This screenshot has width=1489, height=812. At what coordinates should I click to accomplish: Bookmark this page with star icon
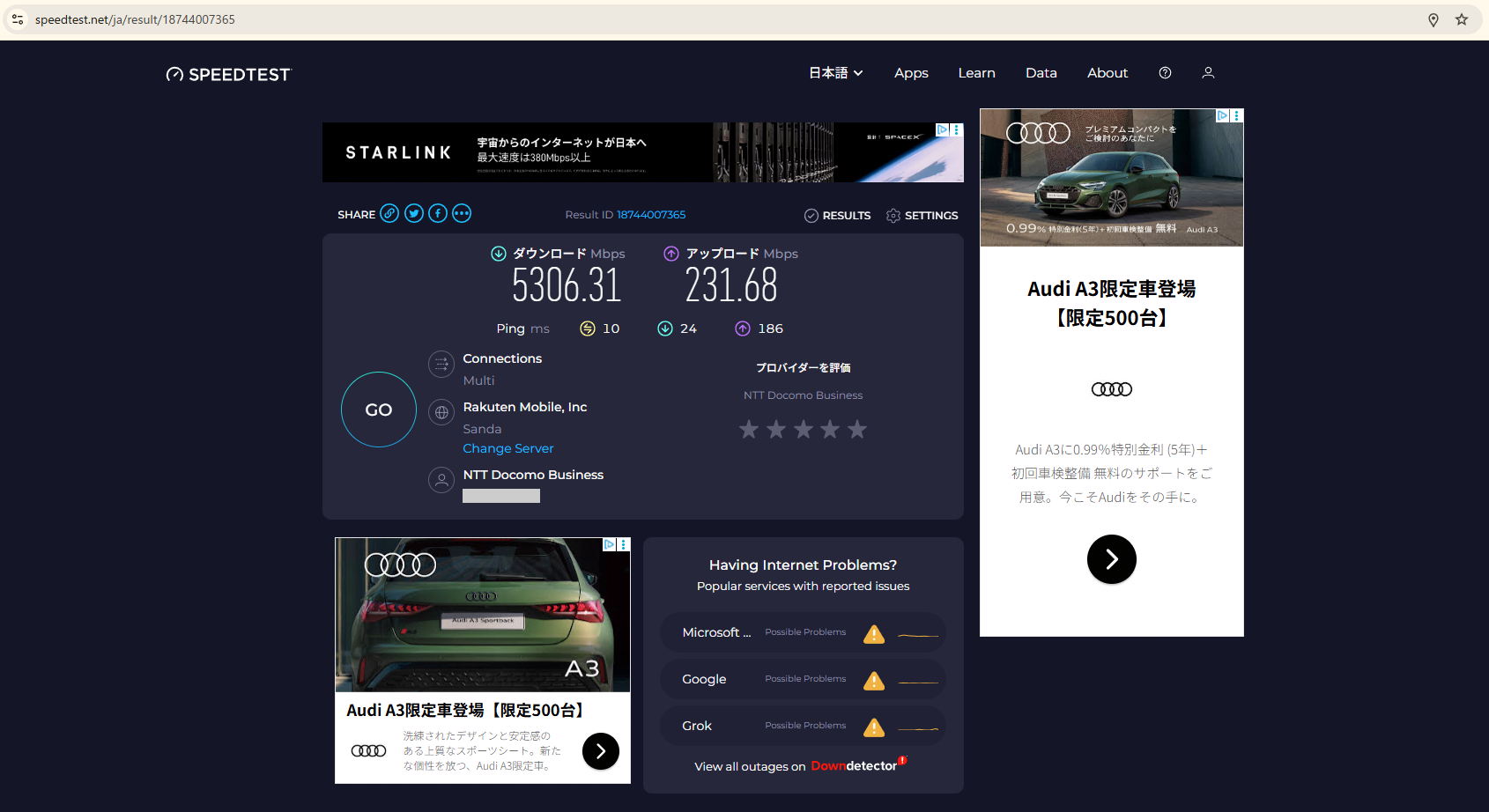1462,19
